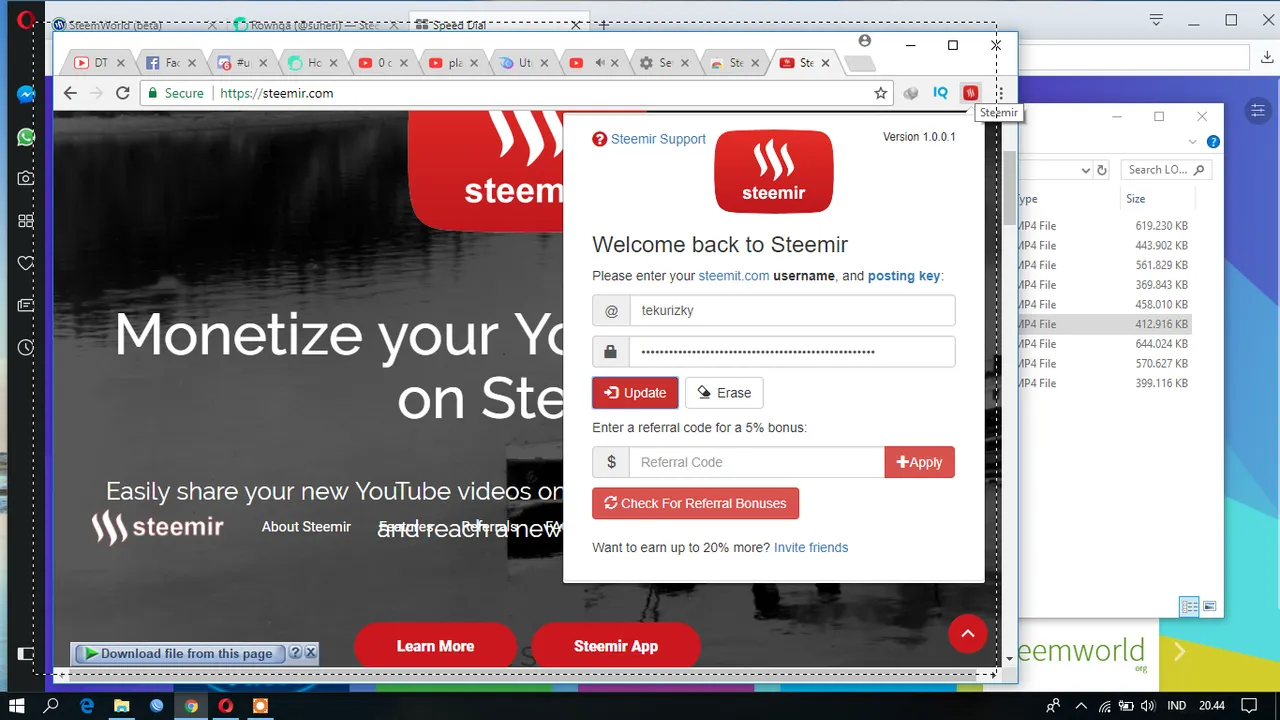Image resolution: width=1280 pixels, height=720 pixels.
Task: Click the red scroll-to-top arrow button
Action: tap(967, 633)
